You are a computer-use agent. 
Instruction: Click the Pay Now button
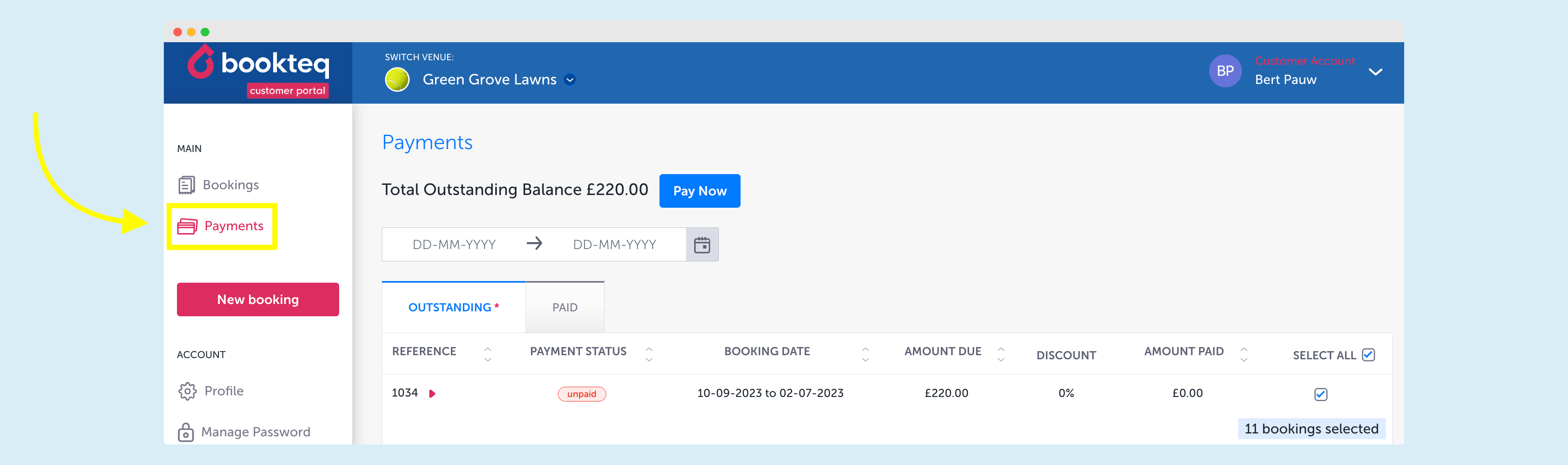(699, 191)
